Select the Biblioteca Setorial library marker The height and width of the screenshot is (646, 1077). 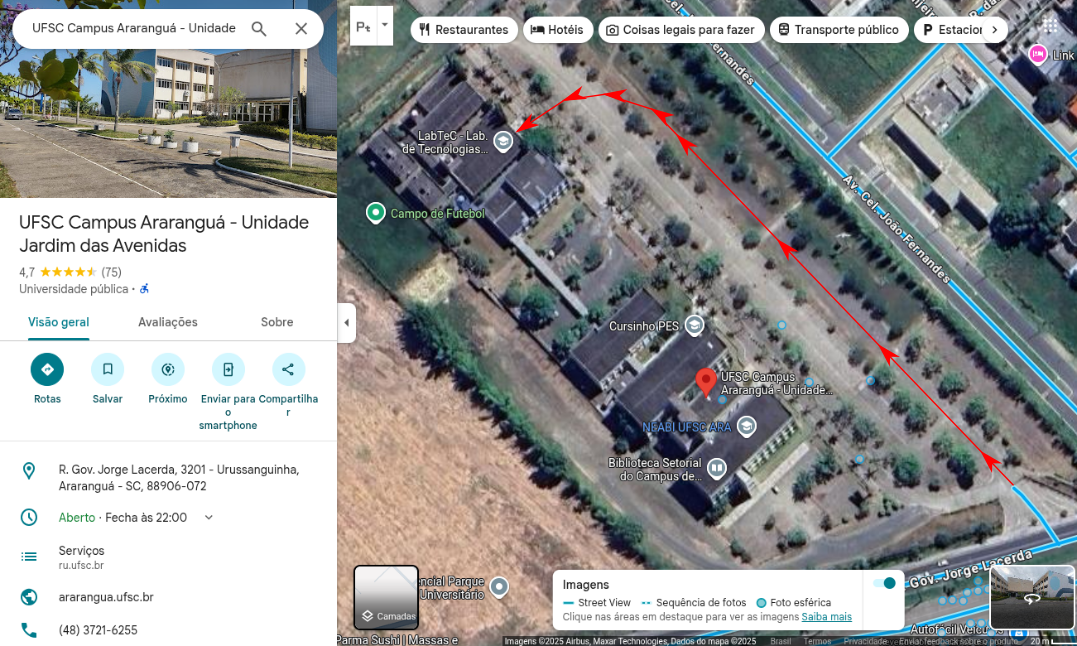(x=716, y=468)
